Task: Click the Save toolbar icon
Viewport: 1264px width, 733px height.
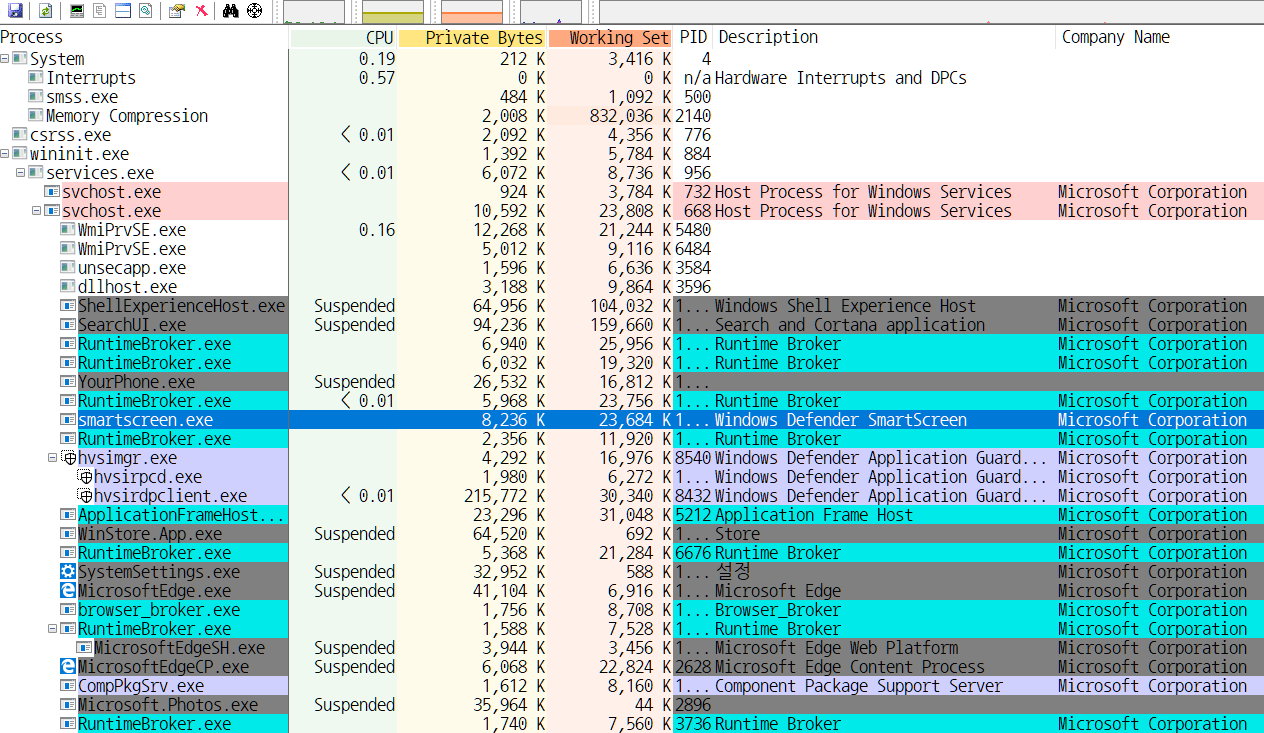Action: coord(15,11)
